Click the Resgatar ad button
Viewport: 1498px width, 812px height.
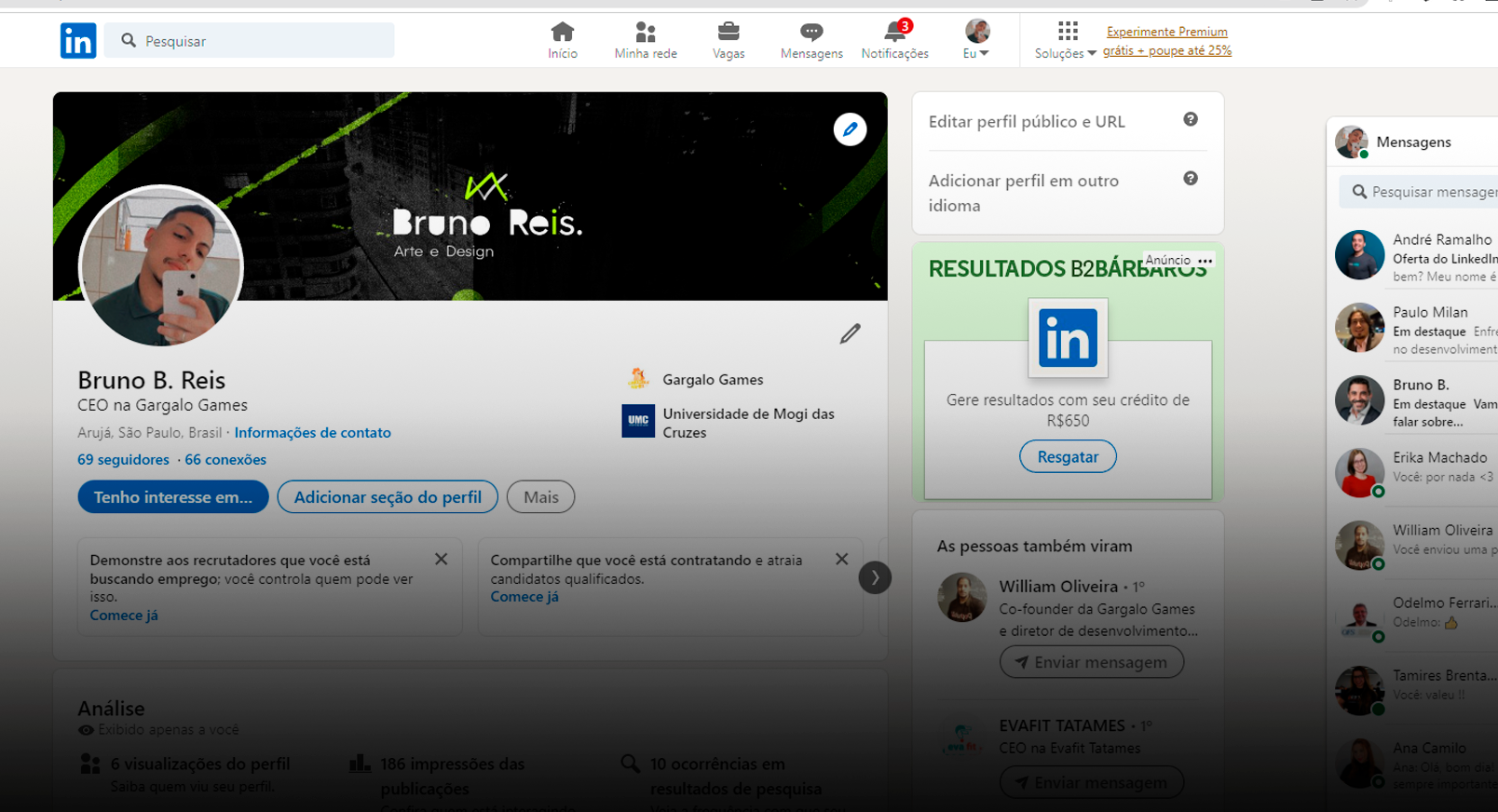[x=1068, y=457]
